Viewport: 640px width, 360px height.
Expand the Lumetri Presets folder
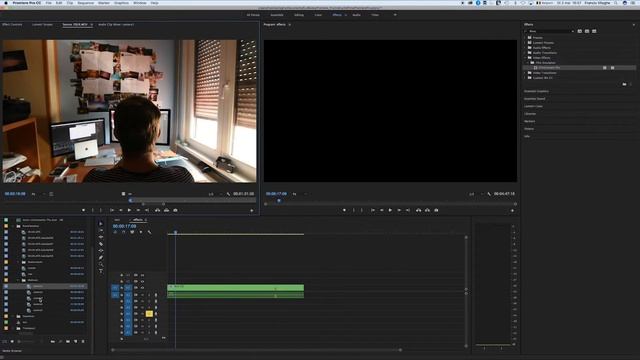(x=525, y=42)
